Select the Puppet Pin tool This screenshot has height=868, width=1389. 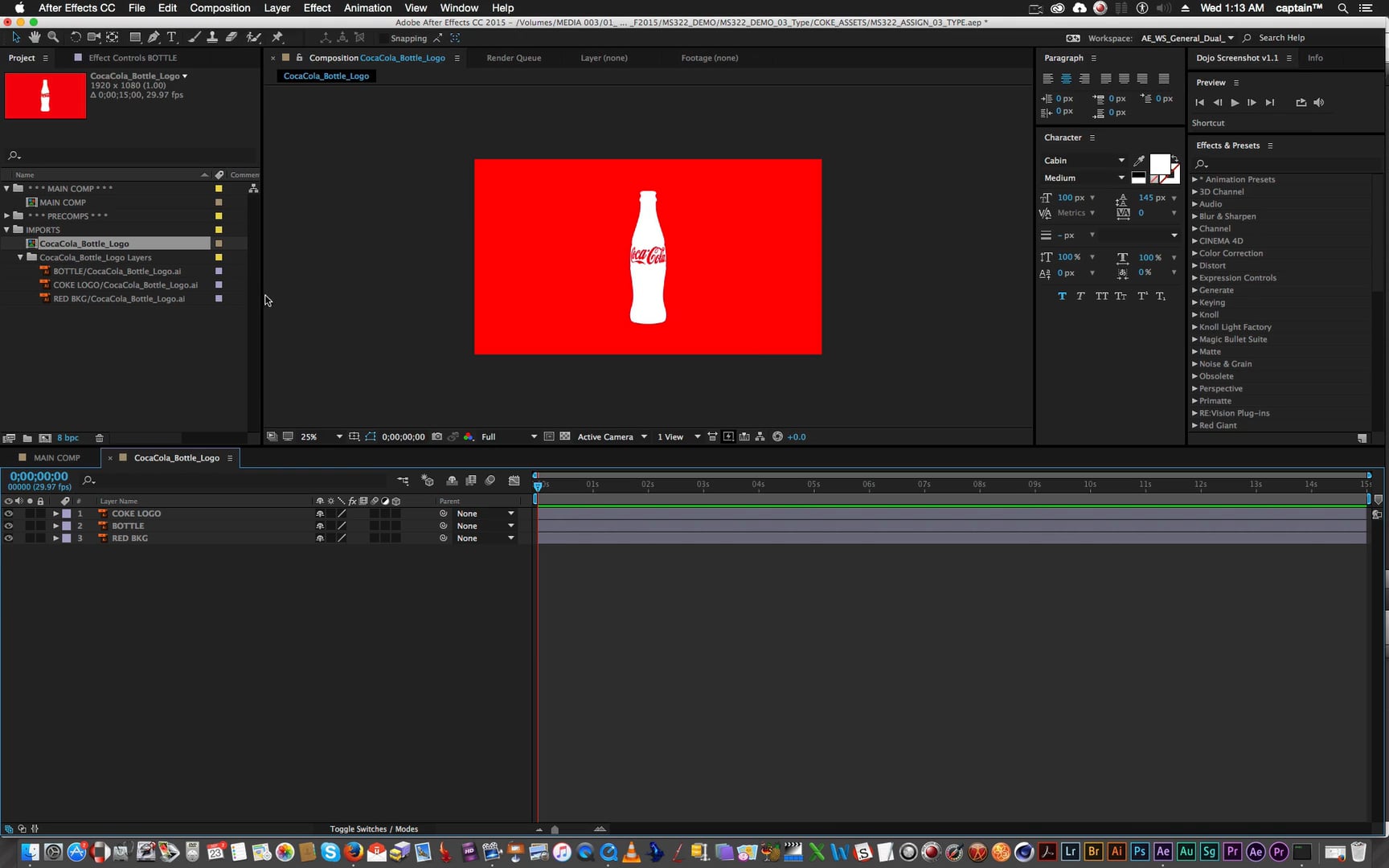[x=277, y=37]
